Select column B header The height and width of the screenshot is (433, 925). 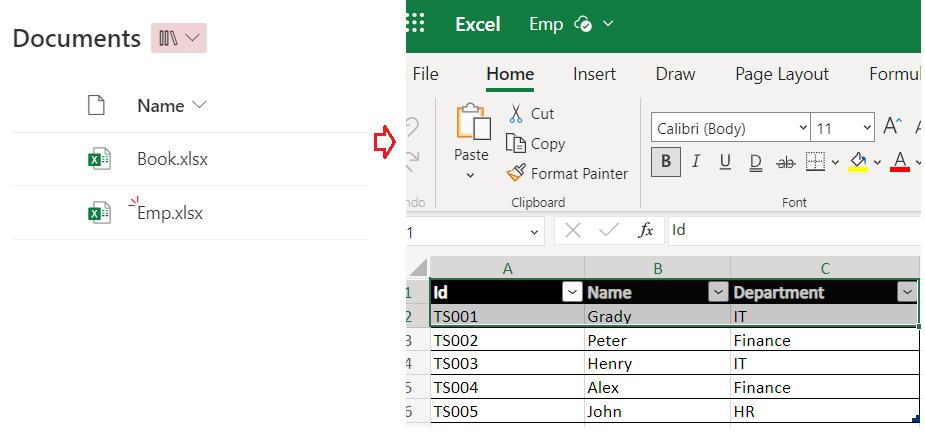click(x=658, y=268)
